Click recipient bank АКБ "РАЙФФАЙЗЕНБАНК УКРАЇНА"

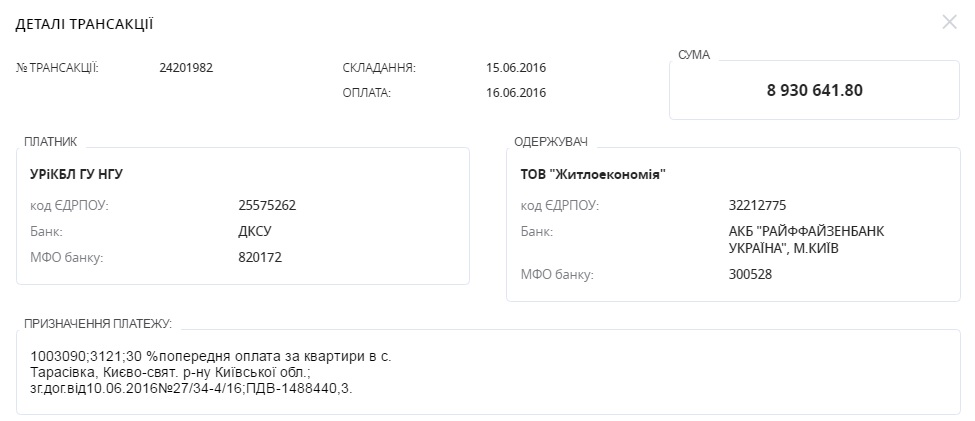[x=806, y=240]
